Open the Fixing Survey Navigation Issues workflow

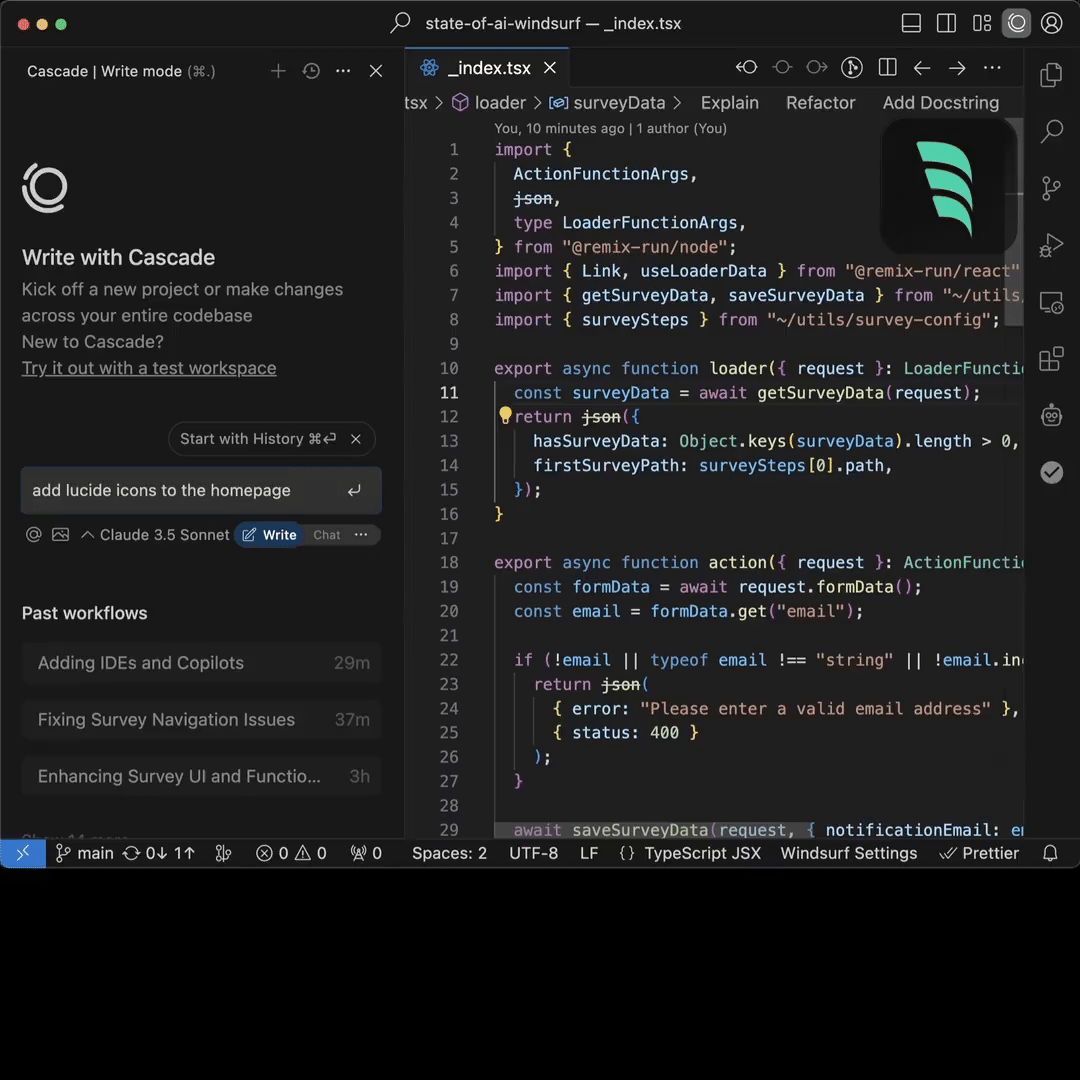166,719
